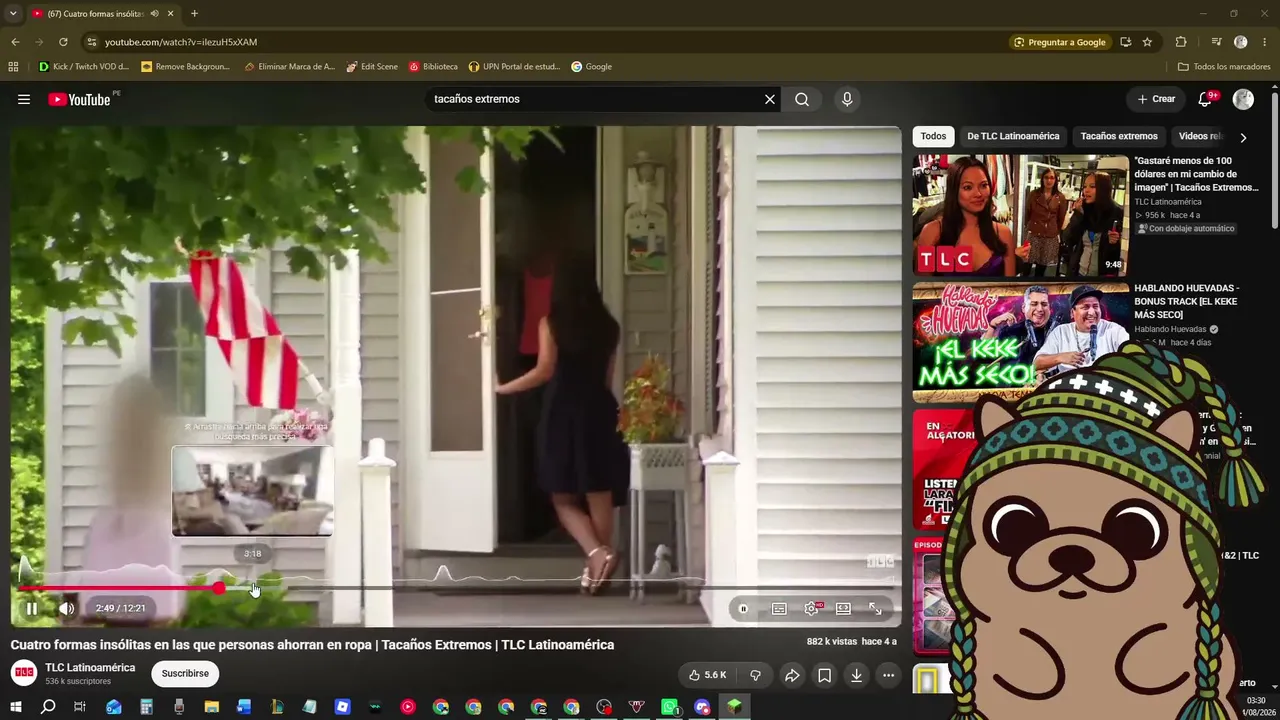Open the player settings gear
The height and width of the screenshot is (720, 1280).
[x=812, y=608]
